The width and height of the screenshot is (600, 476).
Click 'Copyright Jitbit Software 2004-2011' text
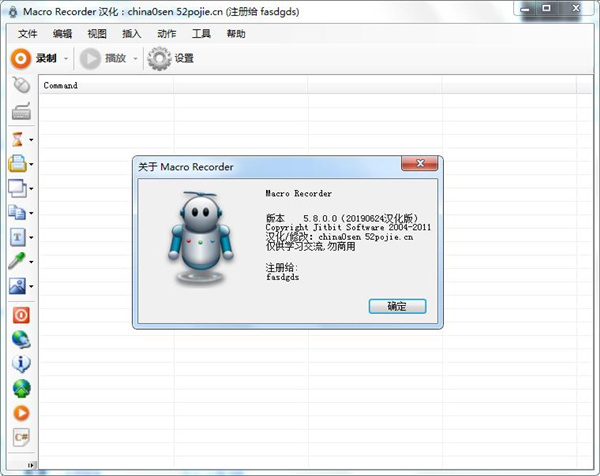348,227
